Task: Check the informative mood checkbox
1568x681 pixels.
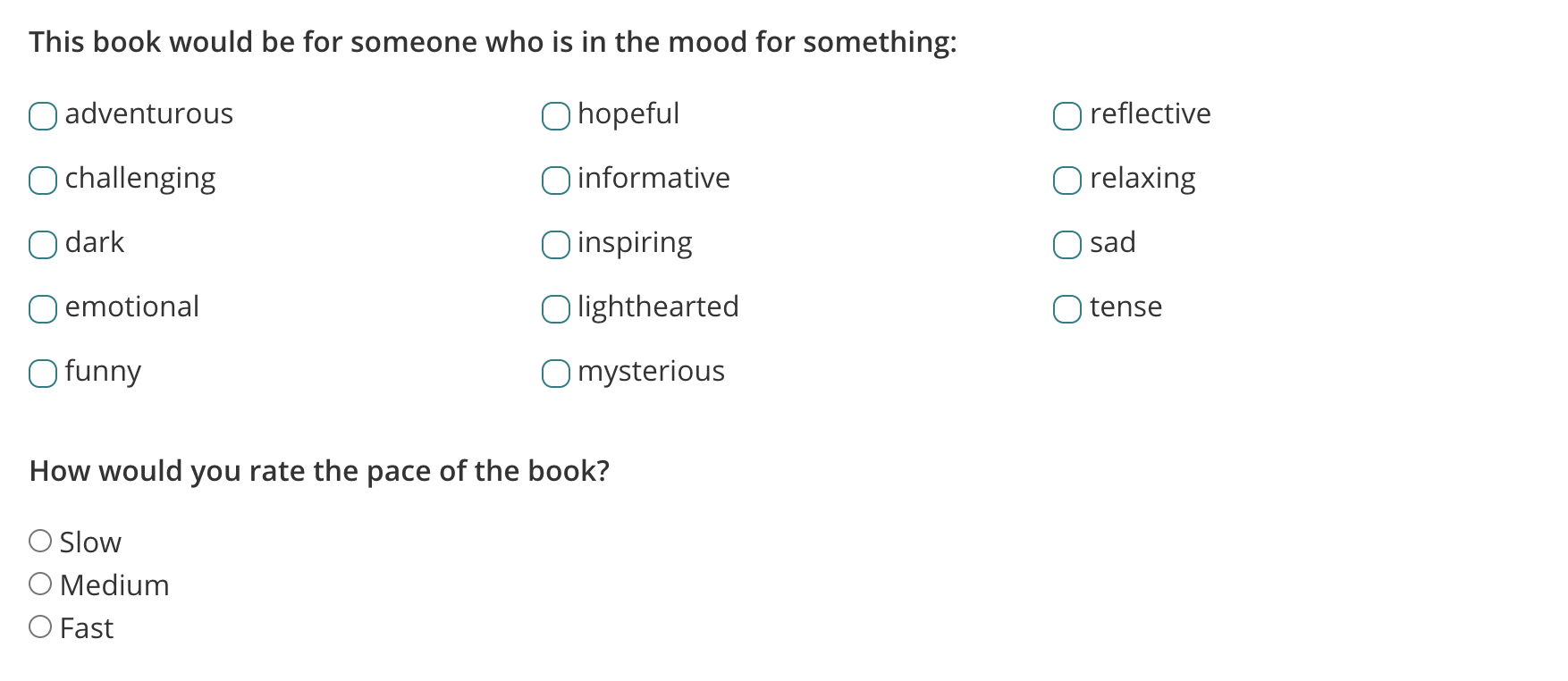Action: (555, 181)
